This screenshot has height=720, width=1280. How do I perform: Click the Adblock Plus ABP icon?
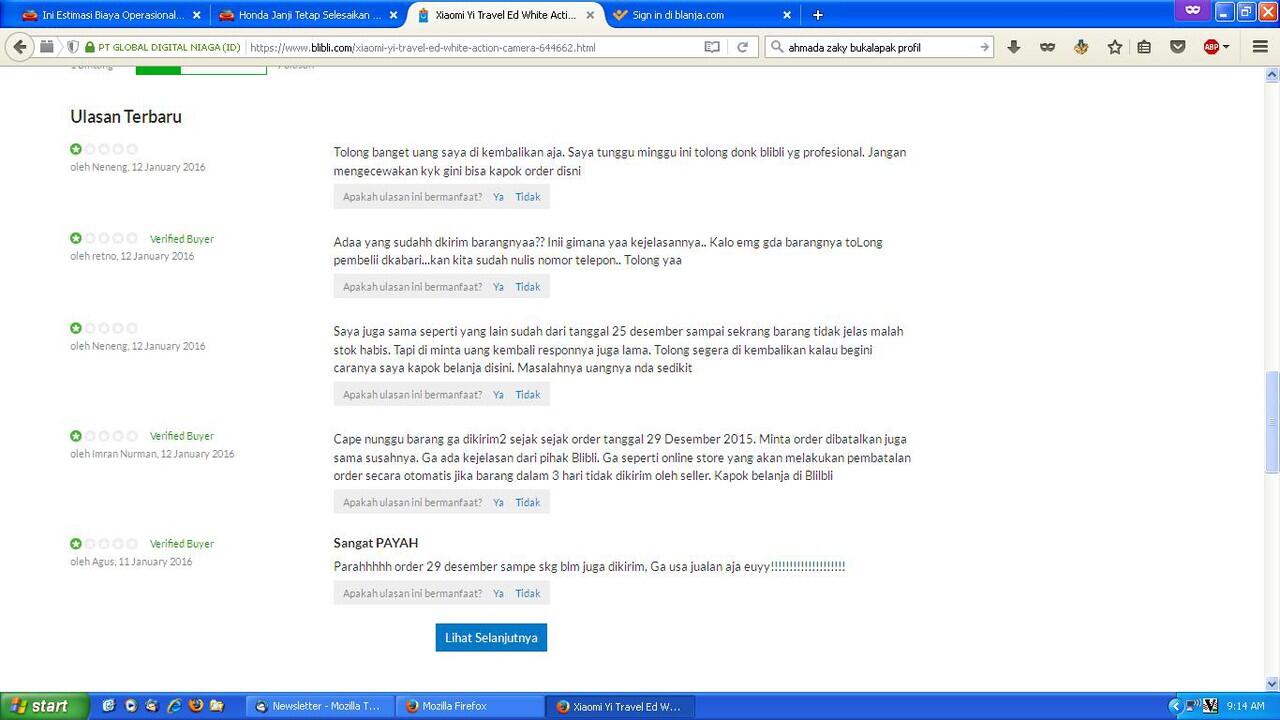tap(1211, 47)
